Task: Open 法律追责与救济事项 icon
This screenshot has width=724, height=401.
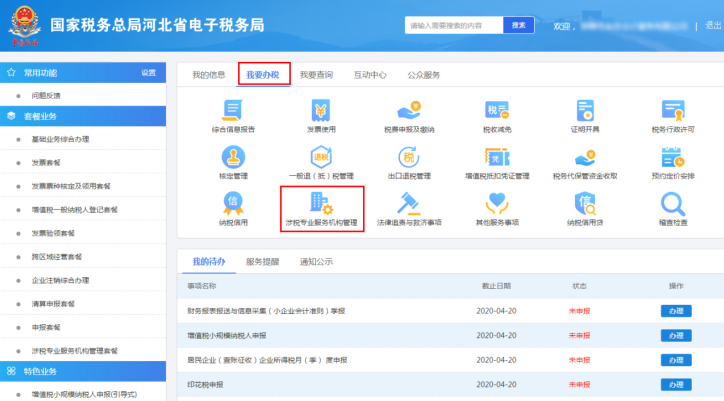Action: 409,204
